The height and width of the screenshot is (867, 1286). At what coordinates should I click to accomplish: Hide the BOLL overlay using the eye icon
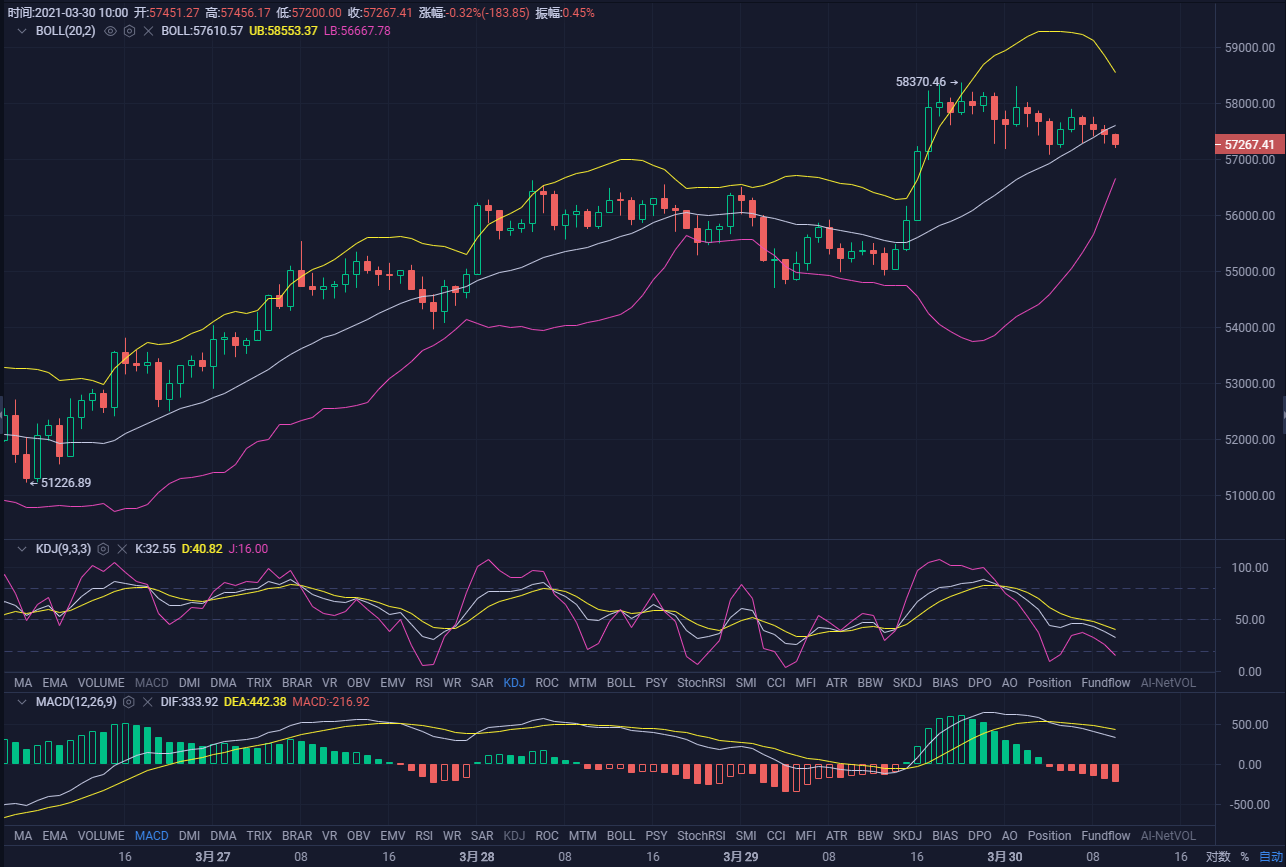pyautogui.click(x=111, y=31)
